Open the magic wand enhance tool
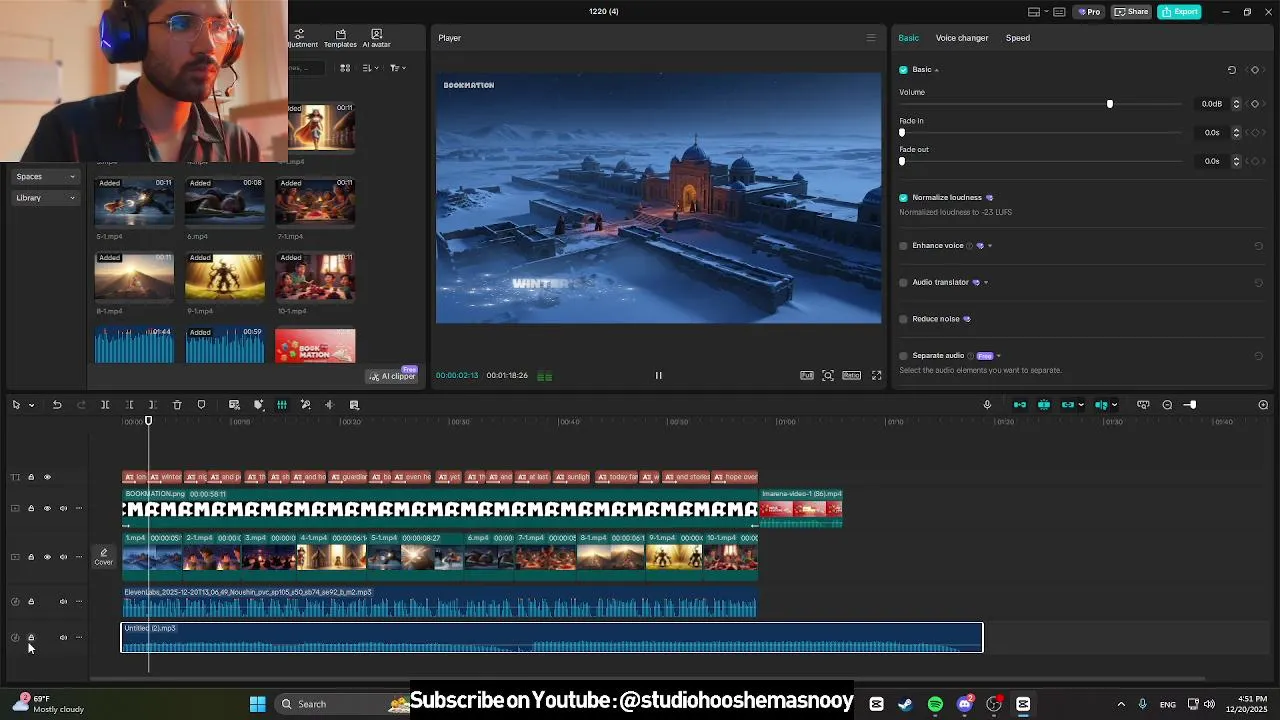This screenshot has height=720, width=1280. [306, 405]
